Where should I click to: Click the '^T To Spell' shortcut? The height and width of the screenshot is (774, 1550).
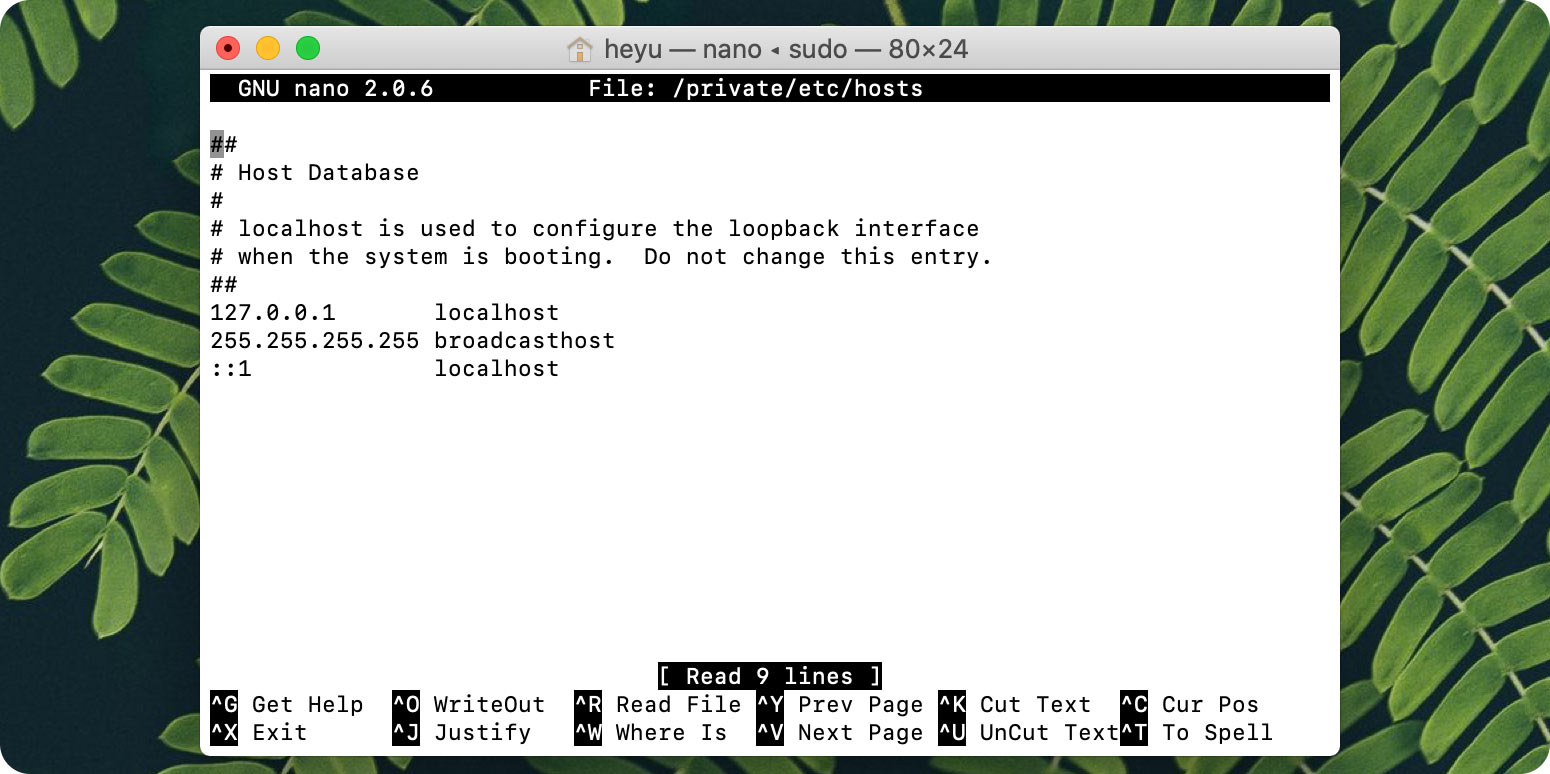click(1197, 732)
